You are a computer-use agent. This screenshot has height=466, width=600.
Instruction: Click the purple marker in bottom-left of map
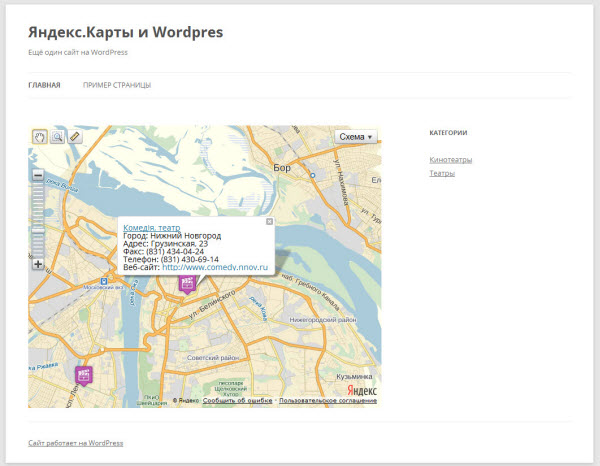[84, 375]
